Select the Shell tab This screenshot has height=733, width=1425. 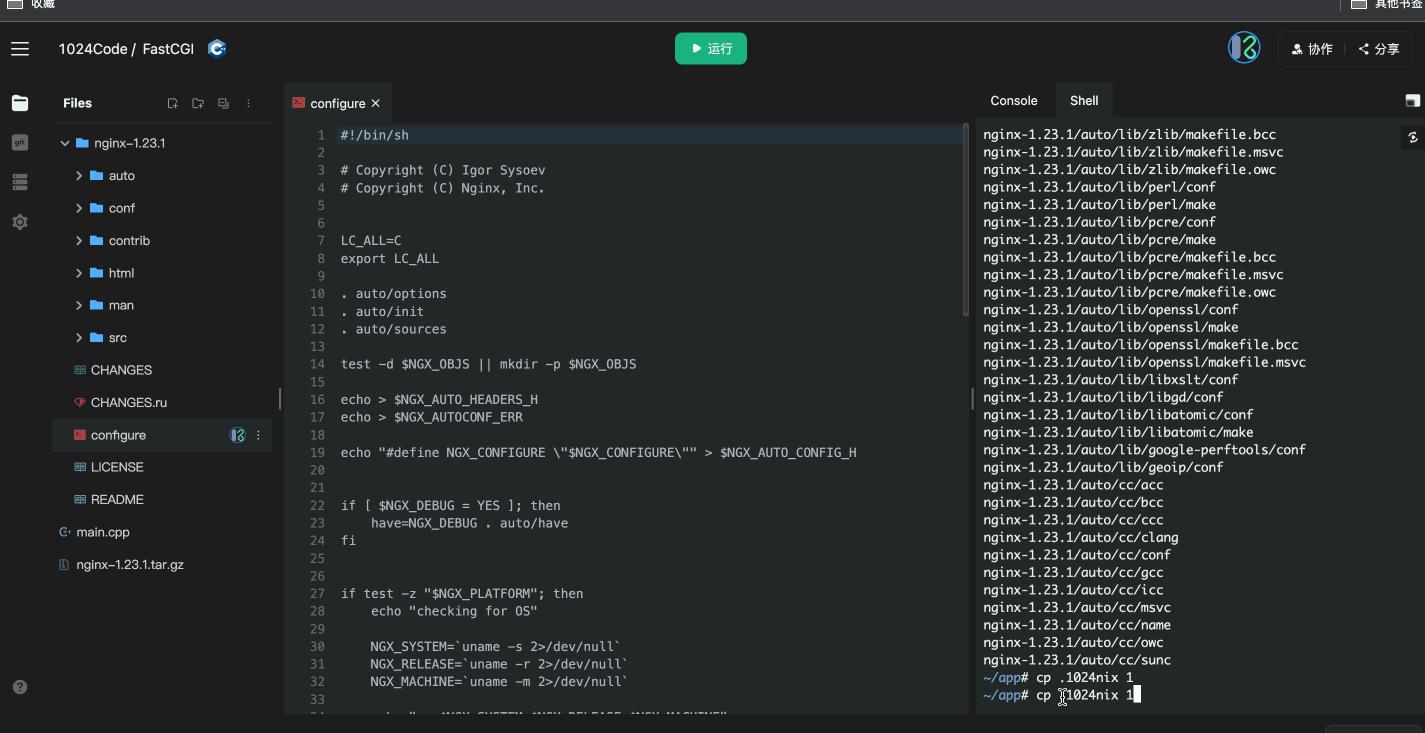coord(1083,101)
